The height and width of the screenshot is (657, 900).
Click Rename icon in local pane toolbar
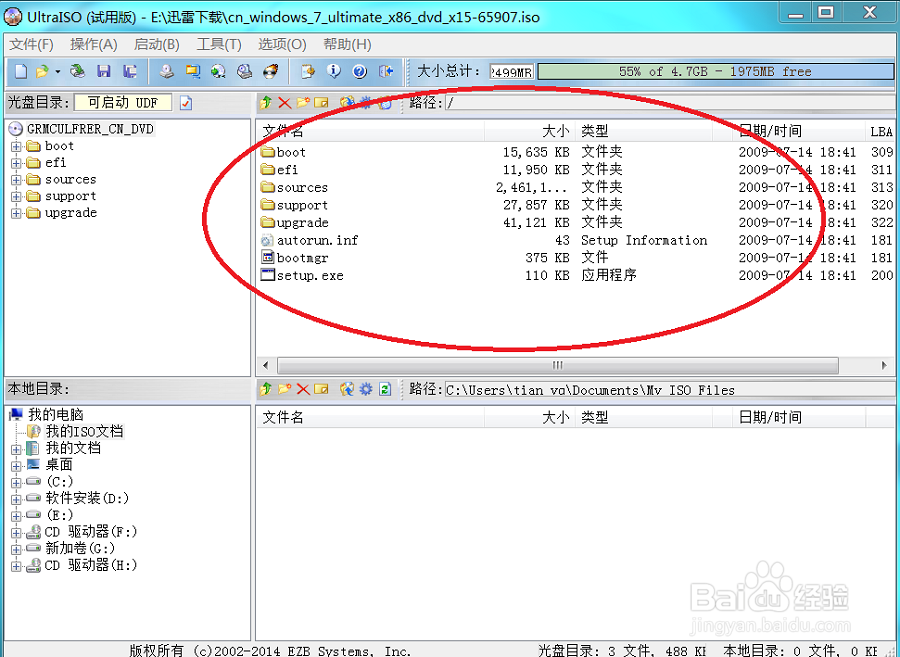321,389
